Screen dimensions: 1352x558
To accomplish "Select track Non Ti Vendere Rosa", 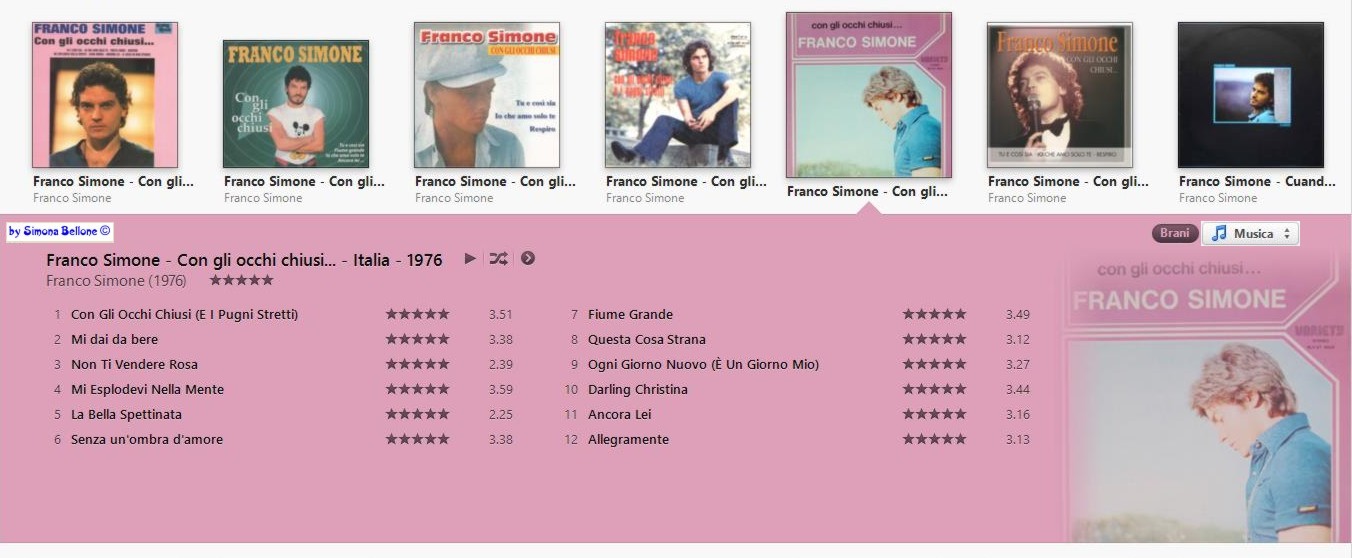I will click(134, 364).
